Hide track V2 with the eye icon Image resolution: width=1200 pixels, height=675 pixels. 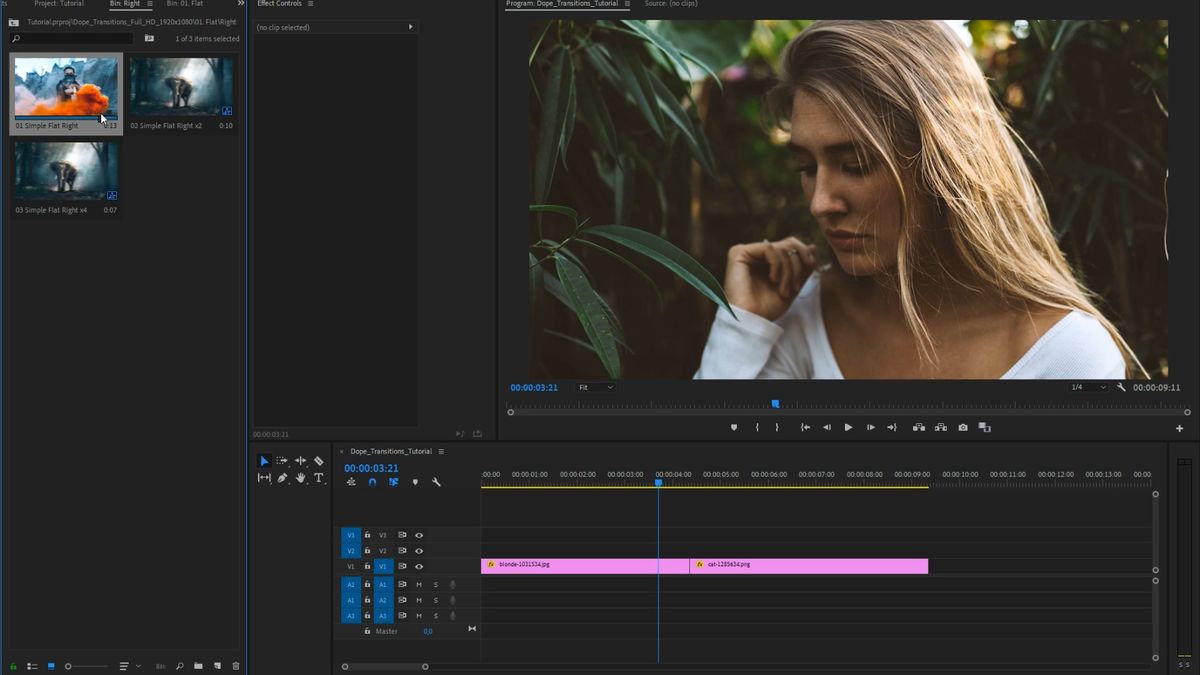[x=419, y=551]
